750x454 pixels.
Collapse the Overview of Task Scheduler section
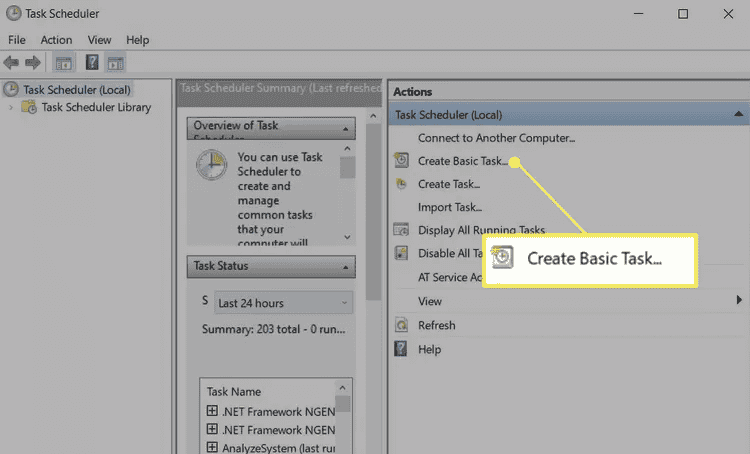point(345,129)
